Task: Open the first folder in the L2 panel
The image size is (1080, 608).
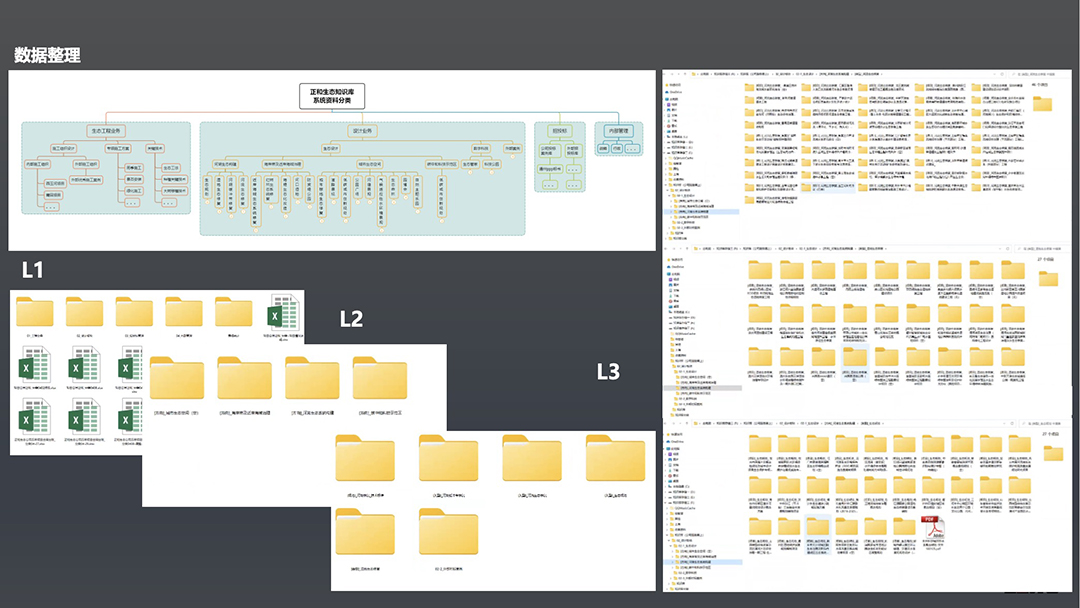Action: (178, 380)
